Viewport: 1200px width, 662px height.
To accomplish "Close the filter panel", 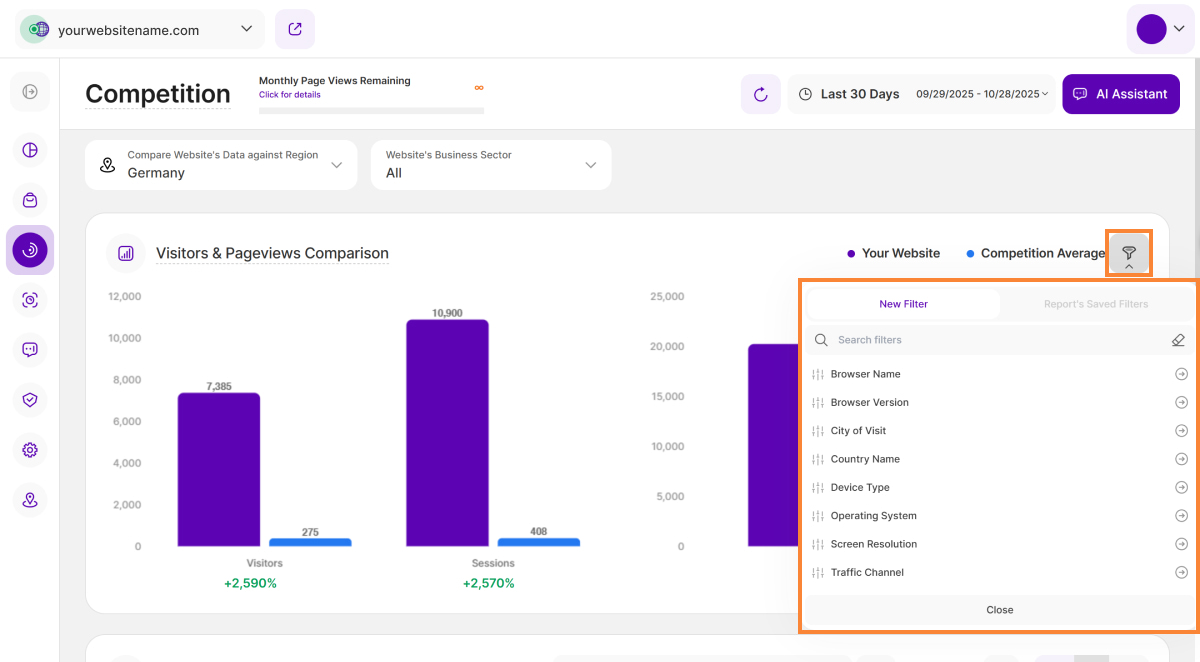I will 999,610.
